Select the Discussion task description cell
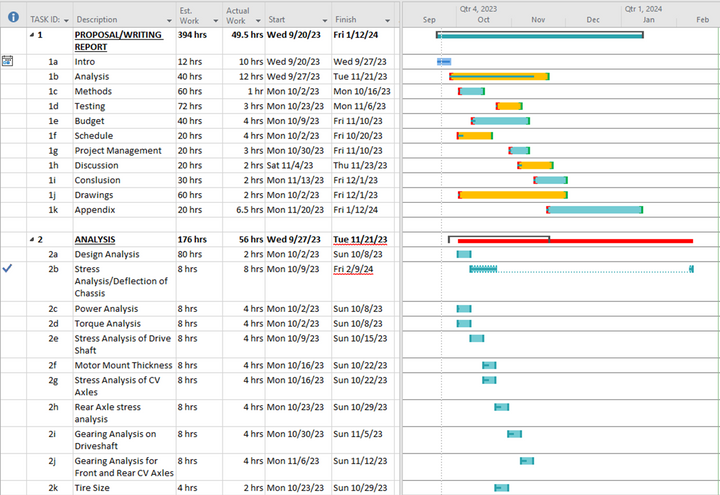Image resolution: width=720 pixels, height=495 pixels. pos(124,165)
